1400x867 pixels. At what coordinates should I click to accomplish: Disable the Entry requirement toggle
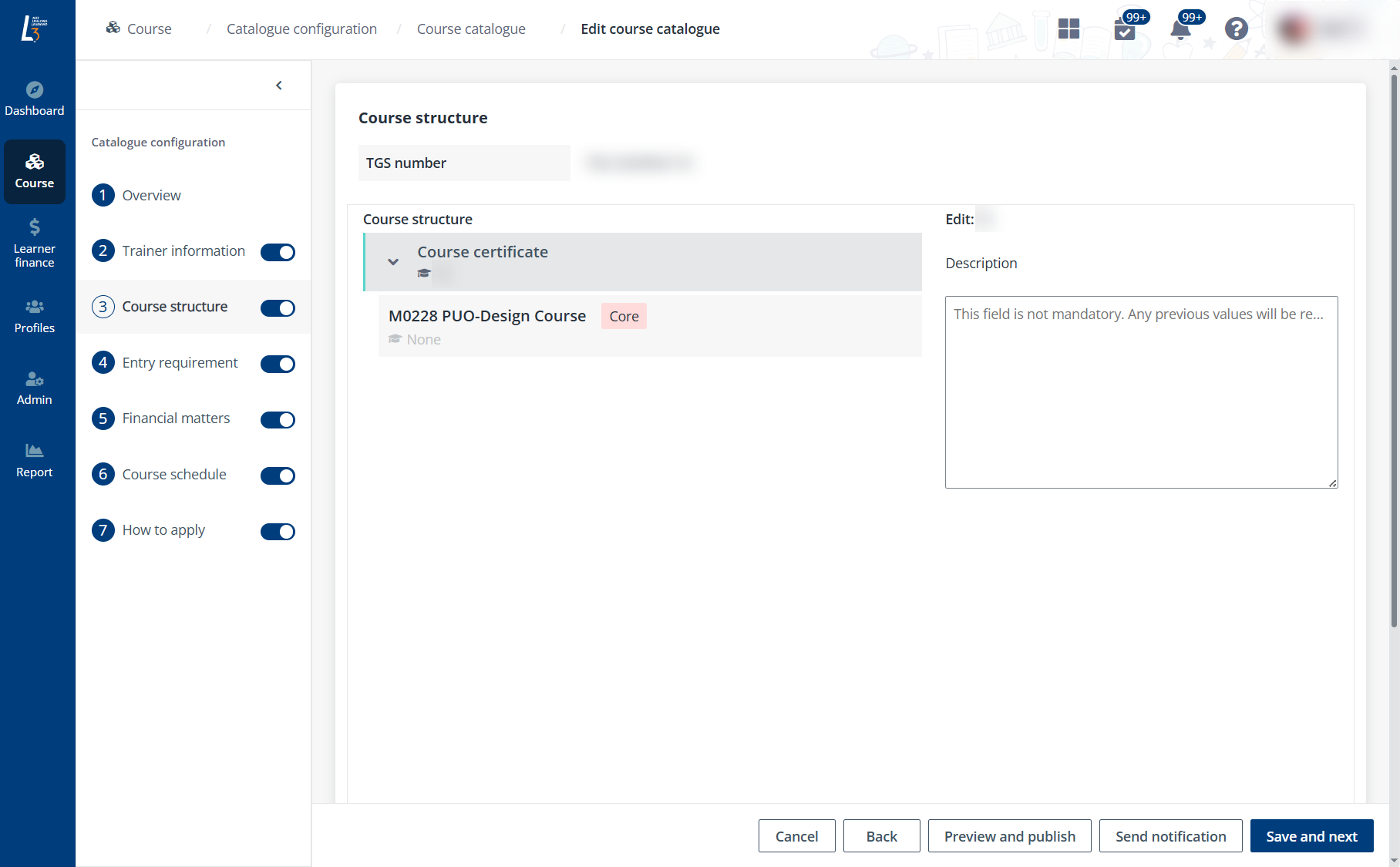[278, 364]
